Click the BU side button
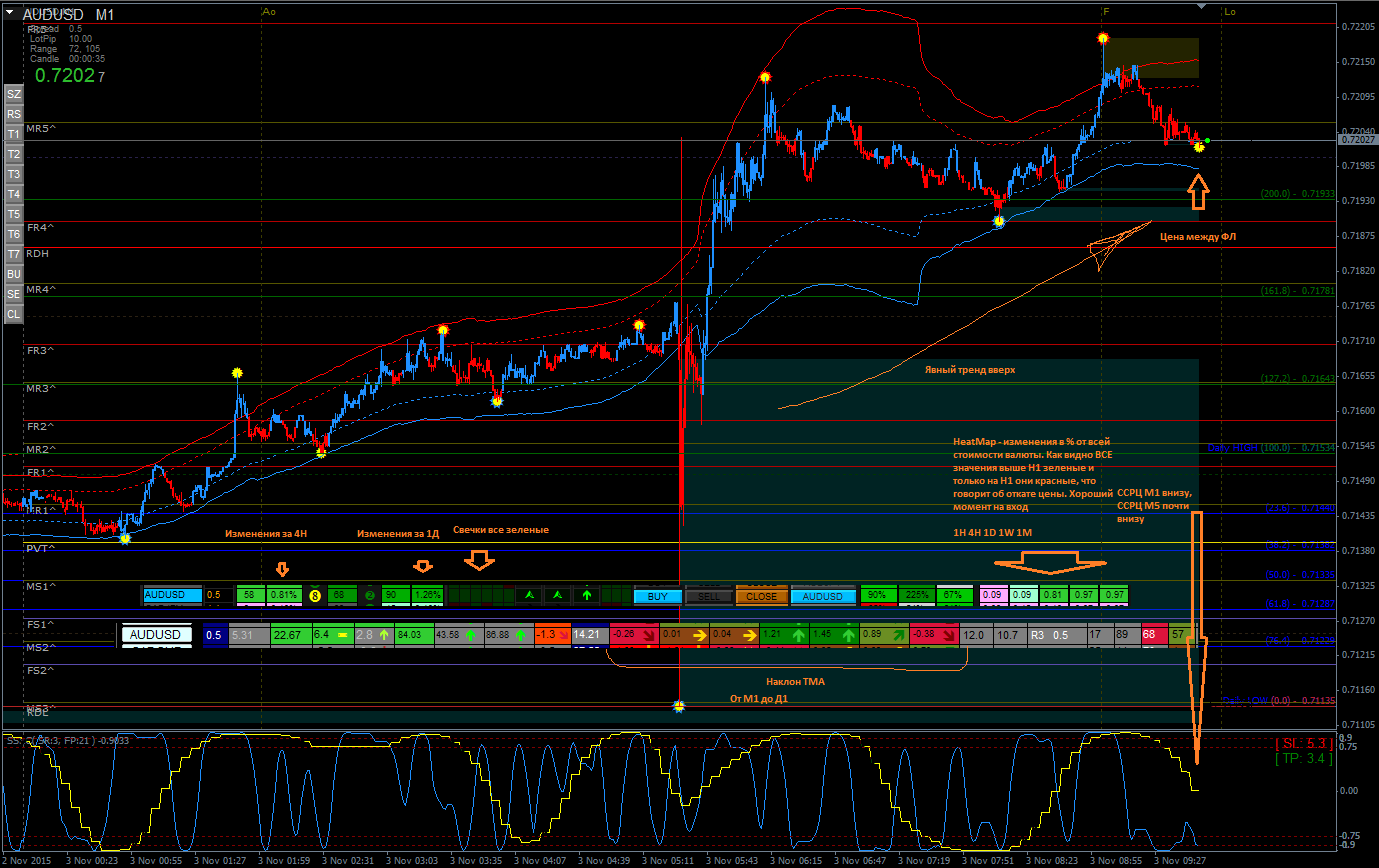 (13, 274)
